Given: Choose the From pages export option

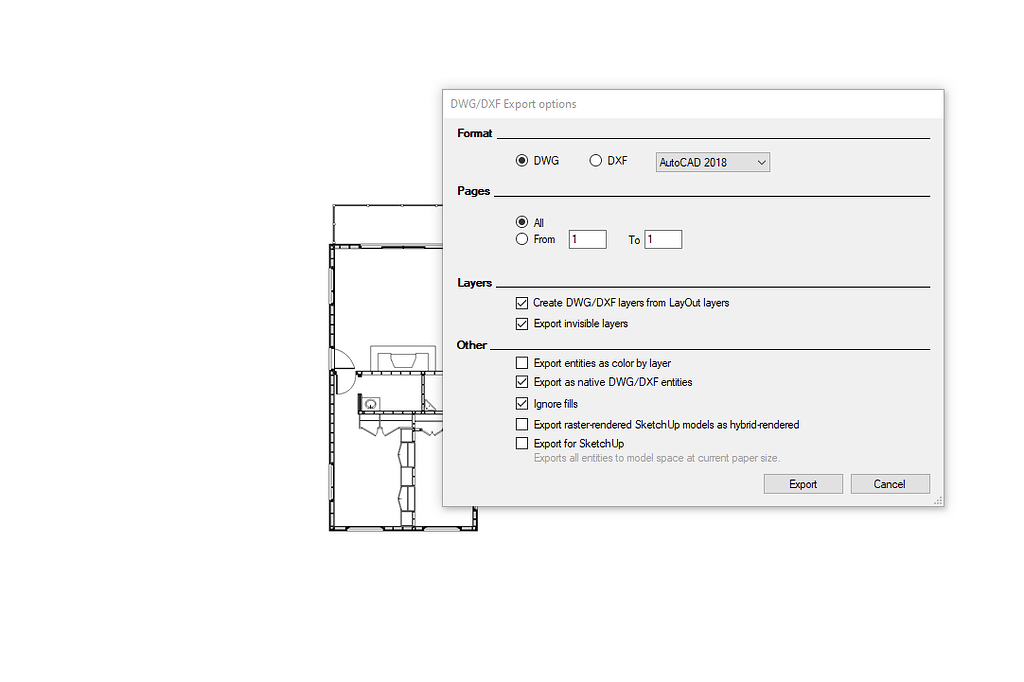Looking at the screenshot, I should click(x=522, y=239).
